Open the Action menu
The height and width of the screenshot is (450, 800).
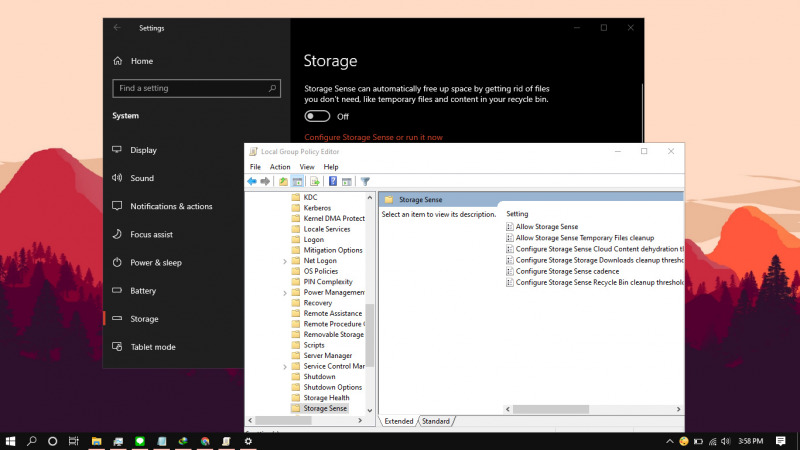280,167
